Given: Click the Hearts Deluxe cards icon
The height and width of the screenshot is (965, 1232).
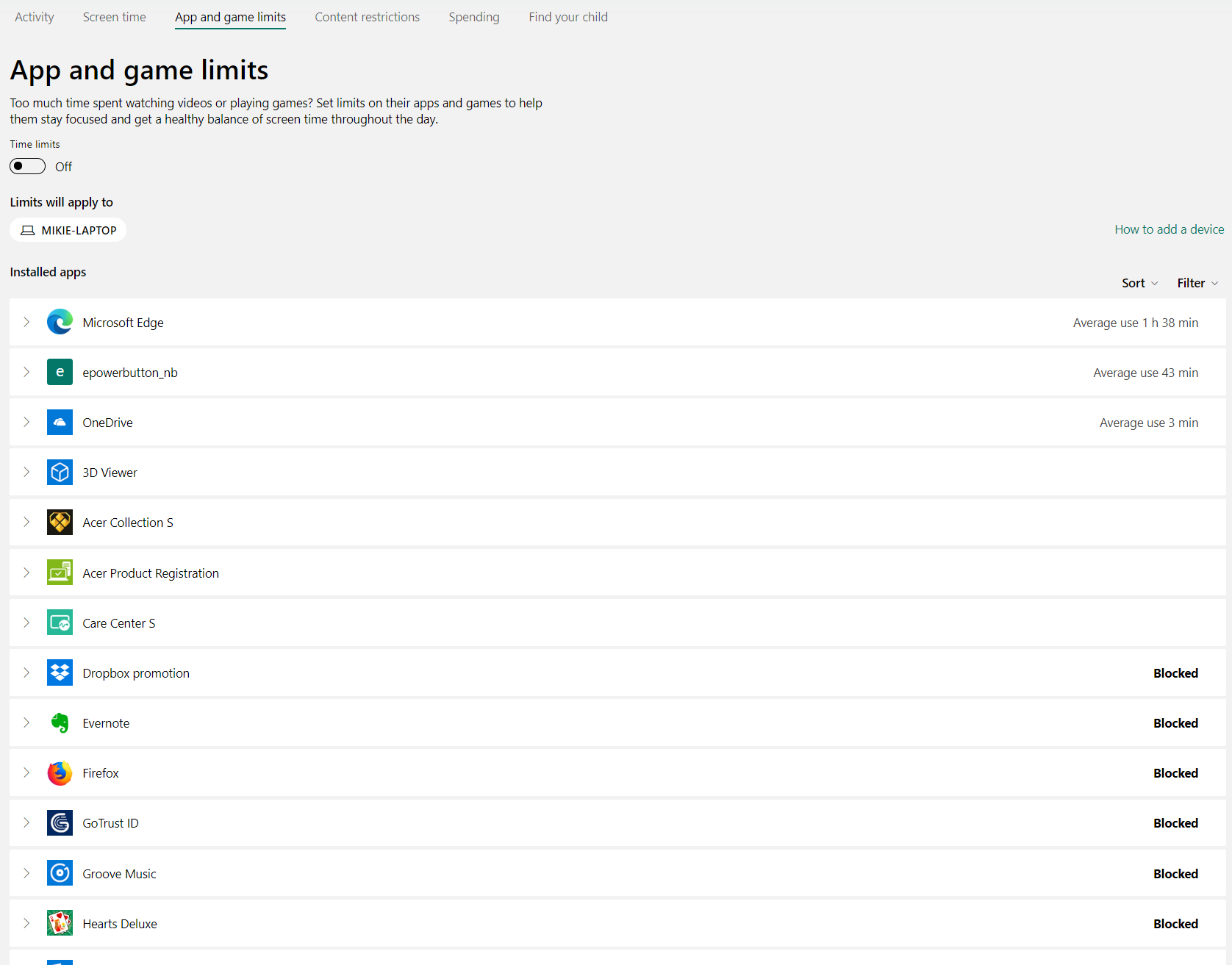Looking at the screenshot, I should coord(60,923).
